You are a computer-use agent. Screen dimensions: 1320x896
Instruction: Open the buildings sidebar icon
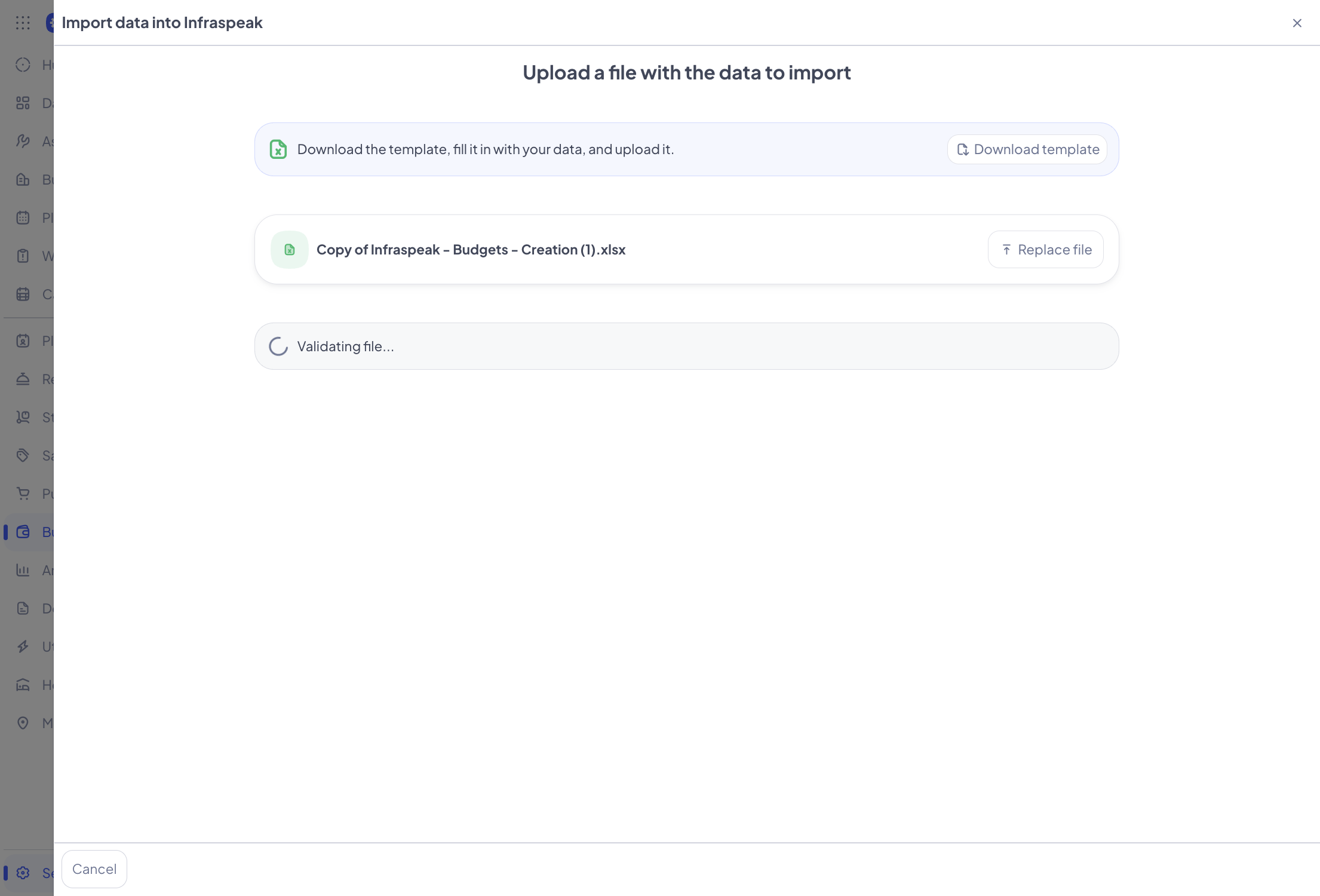pos(23,180)
